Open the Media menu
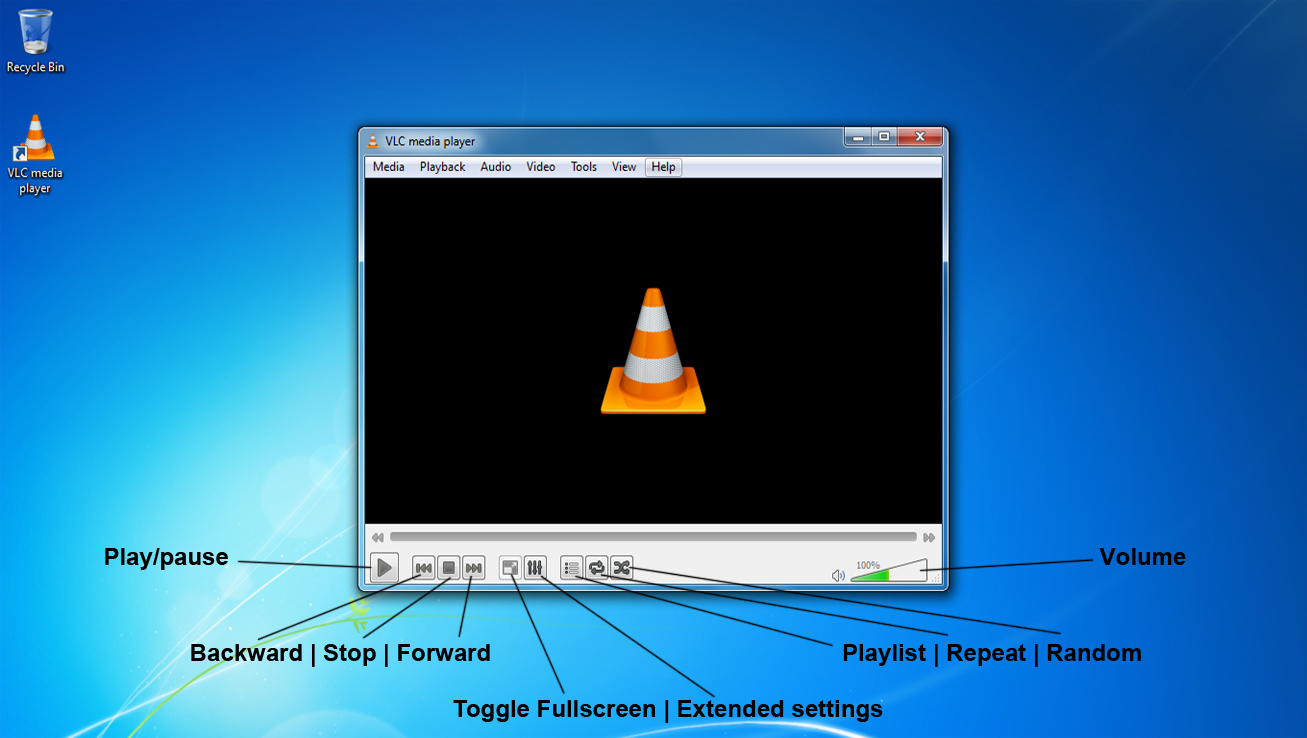Image resolution: width=1307 pixels, height=738 pixels. [x=388, y=166]
